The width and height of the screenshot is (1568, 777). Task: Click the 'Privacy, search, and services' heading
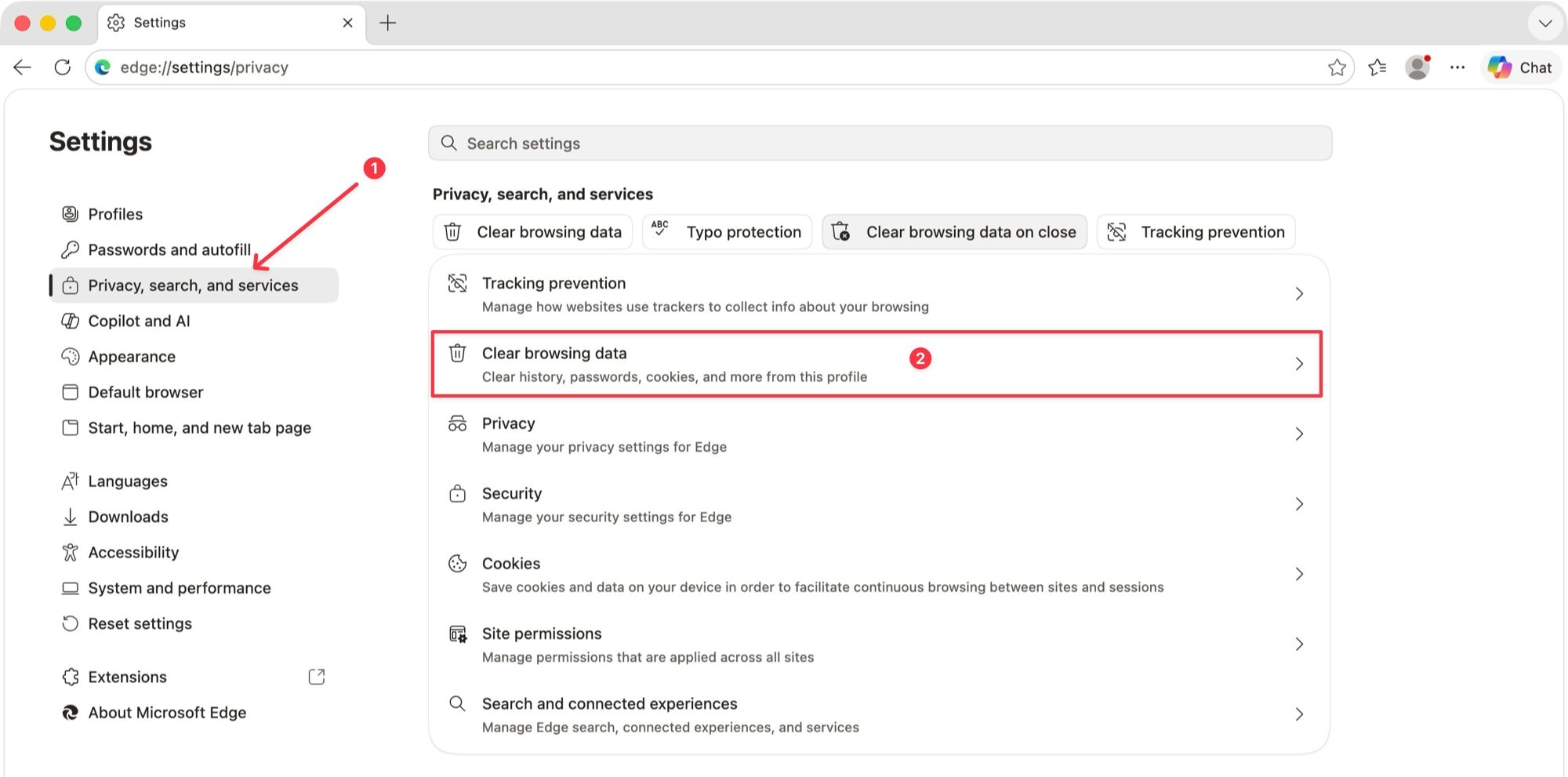click(x=543, y=194)
